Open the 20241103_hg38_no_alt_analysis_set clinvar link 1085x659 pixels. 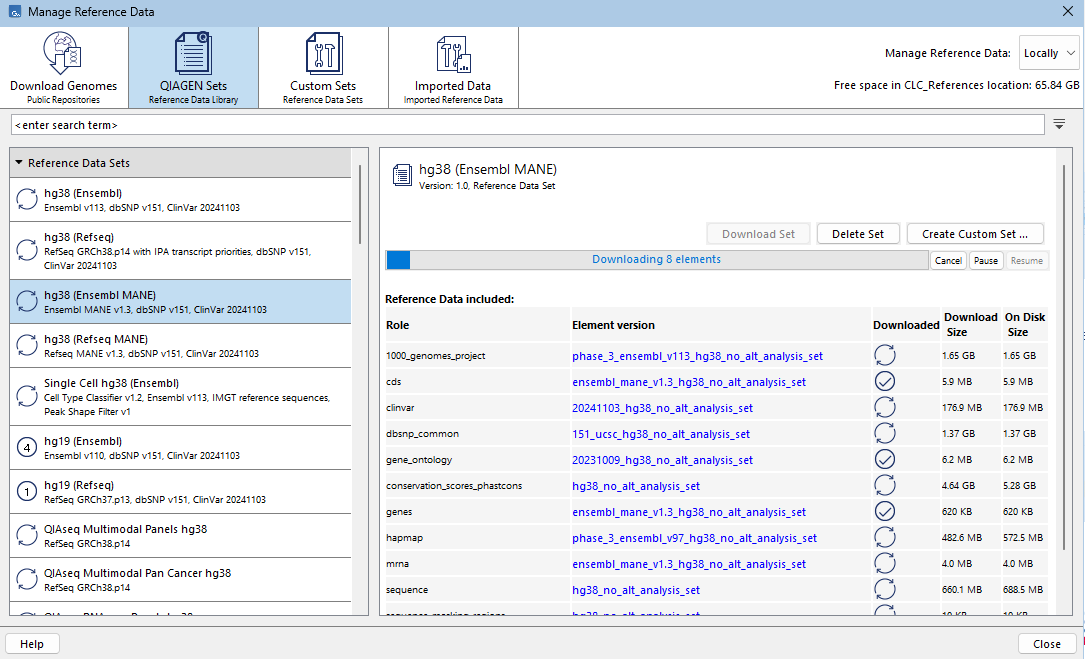pyautogui.click(x=662, y=408)
